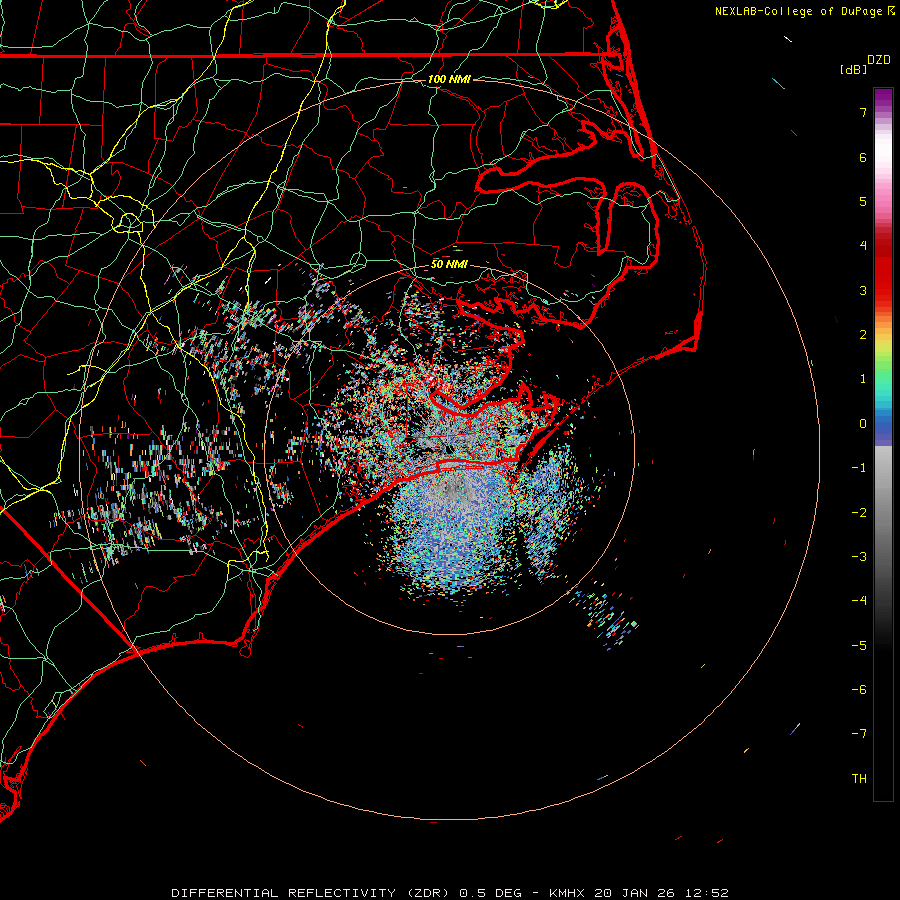Click the -5 value on the color scale

(859, 646)
